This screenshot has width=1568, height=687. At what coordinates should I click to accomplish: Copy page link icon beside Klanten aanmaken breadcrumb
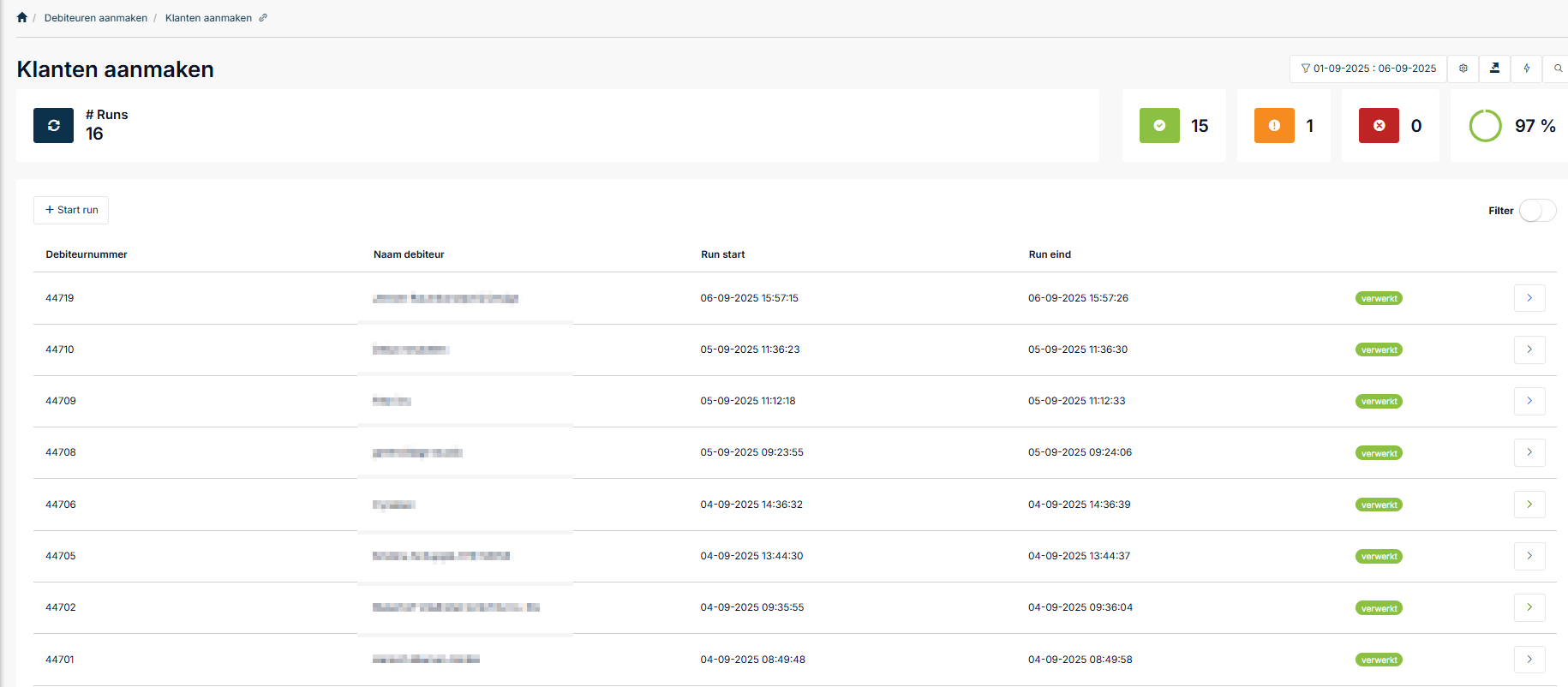263,17
